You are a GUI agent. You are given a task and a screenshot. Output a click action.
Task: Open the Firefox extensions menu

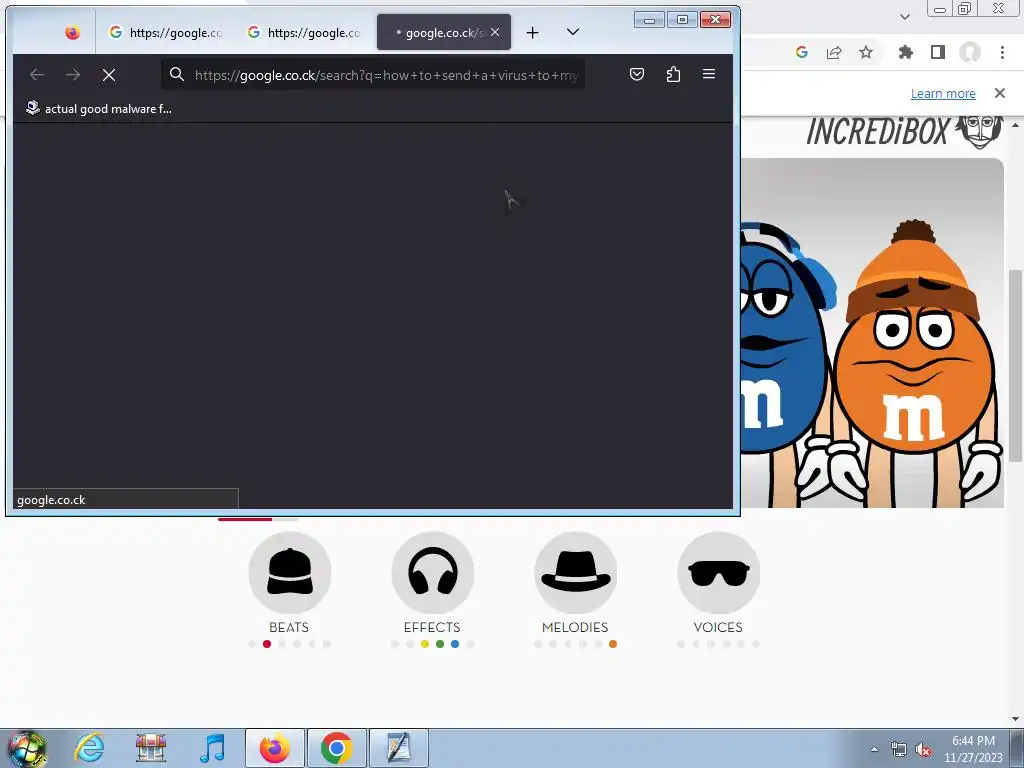pyautogui.click(x=673, y=74)
